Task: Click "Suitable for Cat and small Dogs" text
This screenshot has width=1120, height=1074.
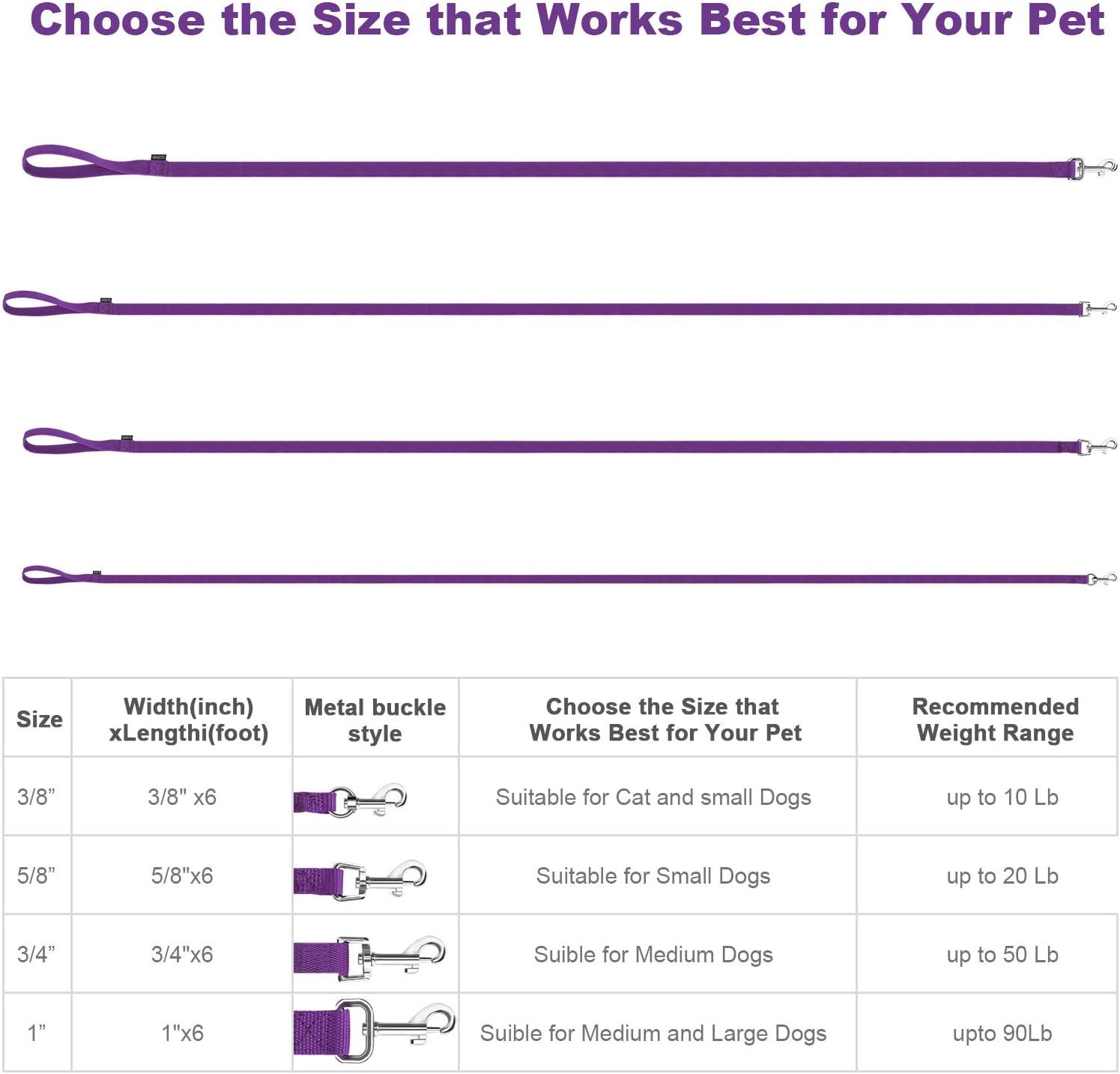Action: [x=653, y=797]
